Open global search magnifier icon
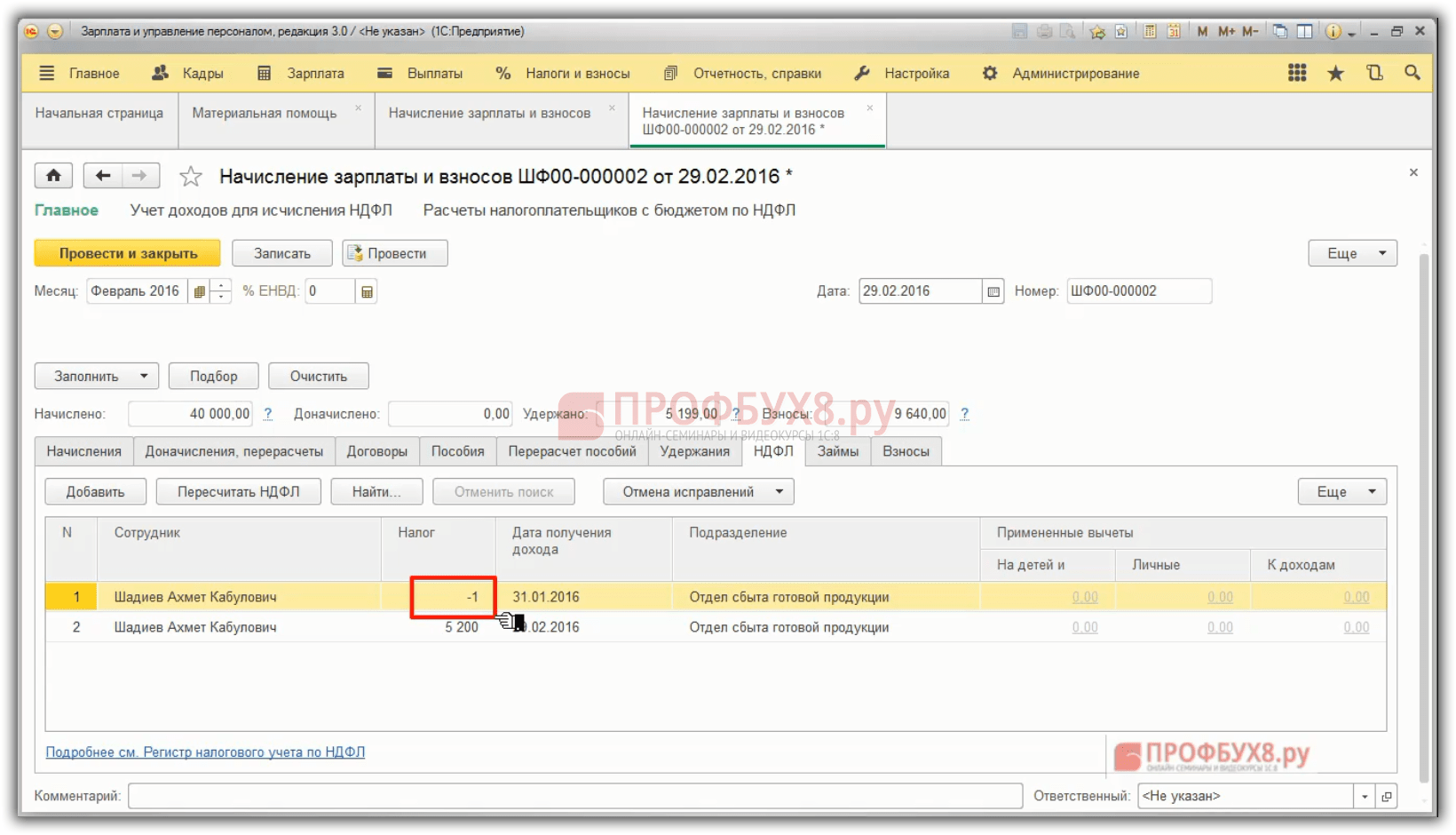This screenshot has width=1456, height=835. pyautogui.click(x=1412, y=73)
